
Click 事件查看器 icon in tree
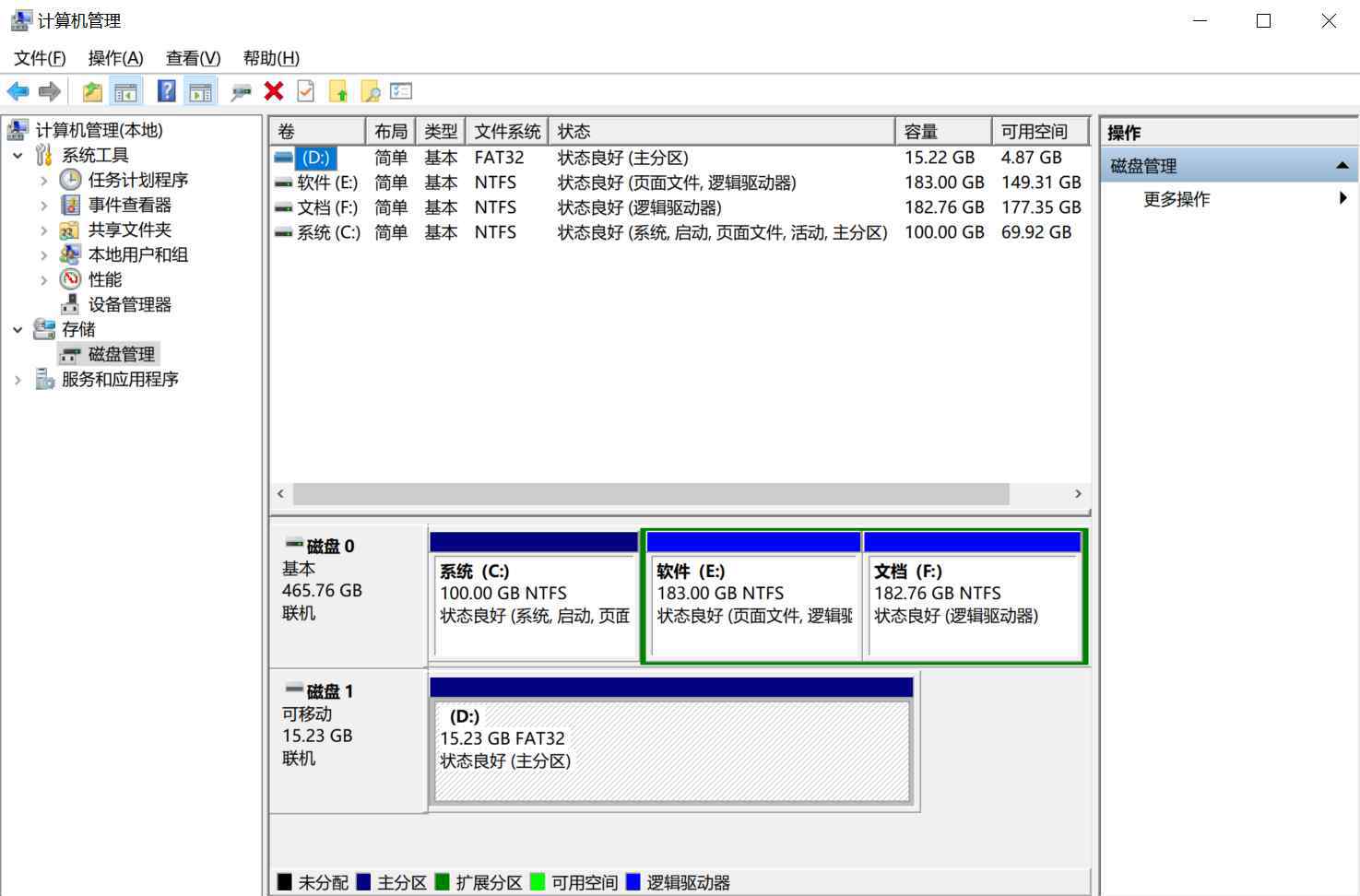[71, 205]
